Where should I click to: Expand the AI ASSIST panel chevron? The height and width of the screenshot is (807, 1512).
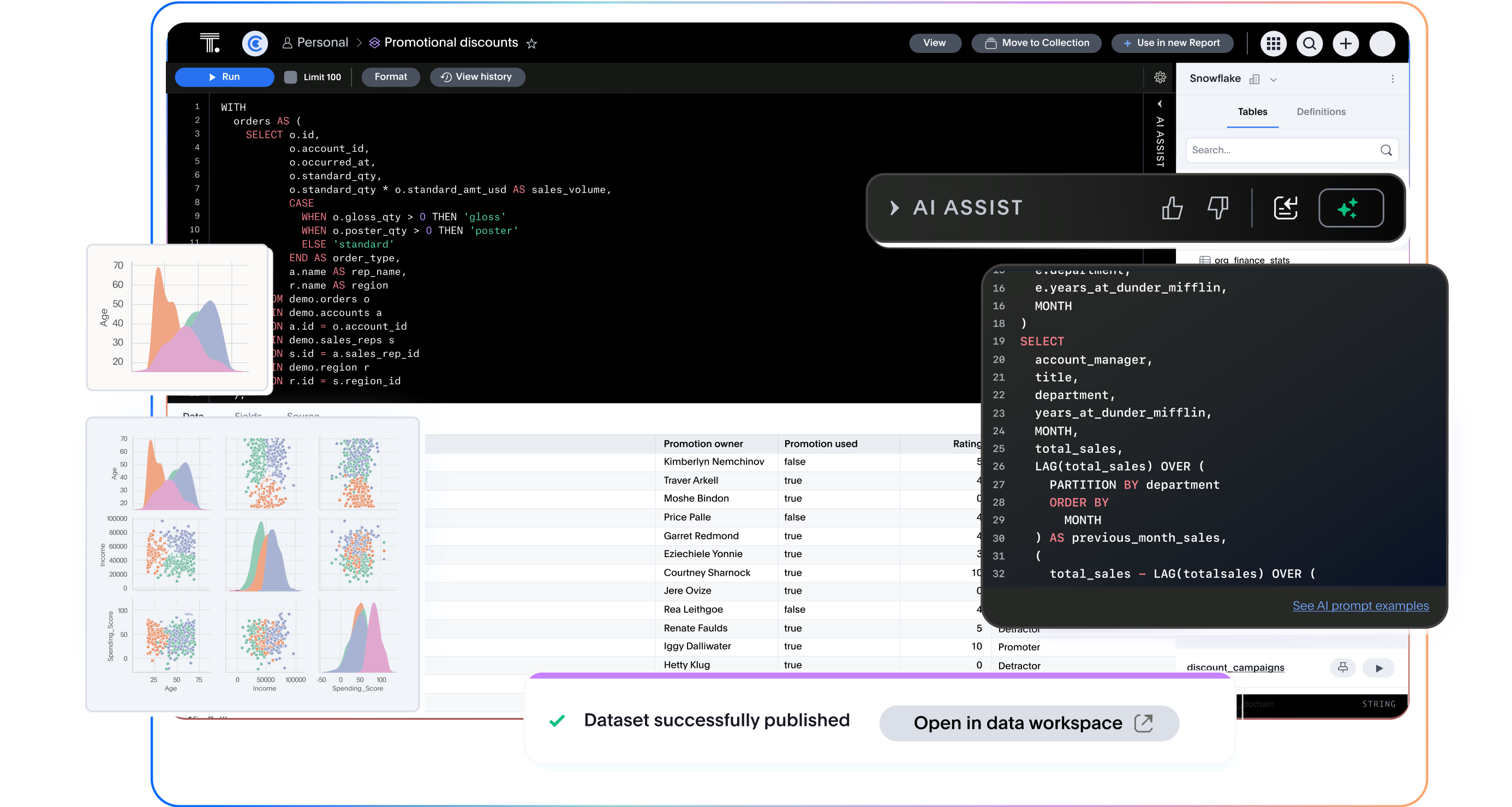tap(895, 207)
